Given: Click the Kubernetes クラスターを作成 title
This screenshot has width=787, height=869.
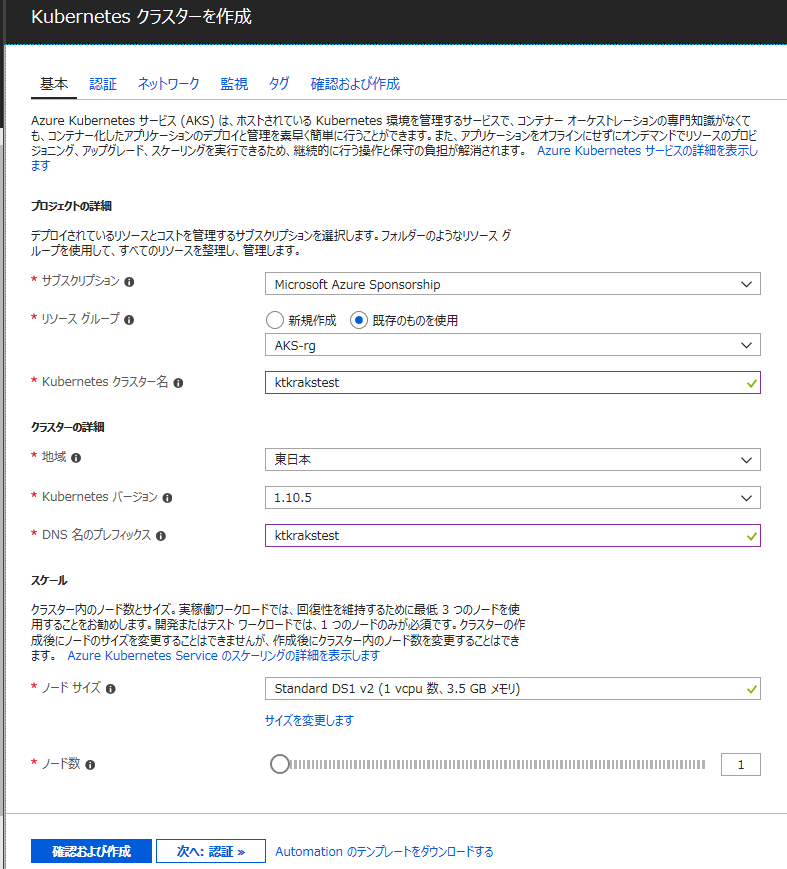Looking at the screenshot, I should pyautogui.click(x=141, y=17).
